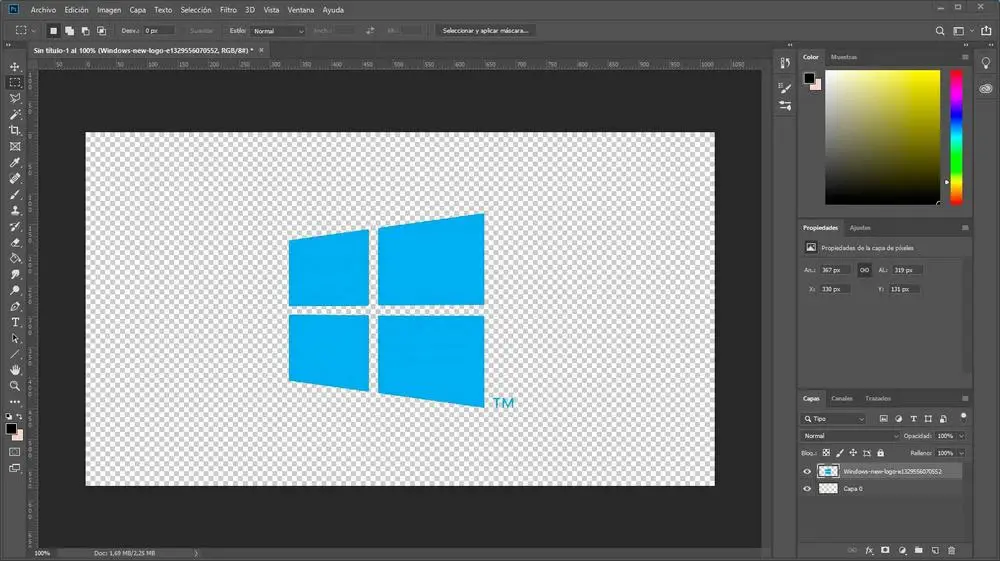Viewport: 1000px width, 561px height.
Task: Select the Dodge tool
Action: pyautogui.click(x=15, y=290)
